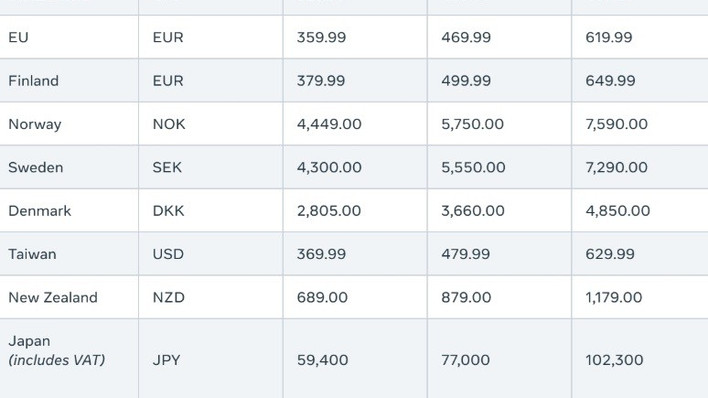The height and width of the screenshot is (398, 708).
Task: Click the SEK currency code
Action: click(167, 167)
